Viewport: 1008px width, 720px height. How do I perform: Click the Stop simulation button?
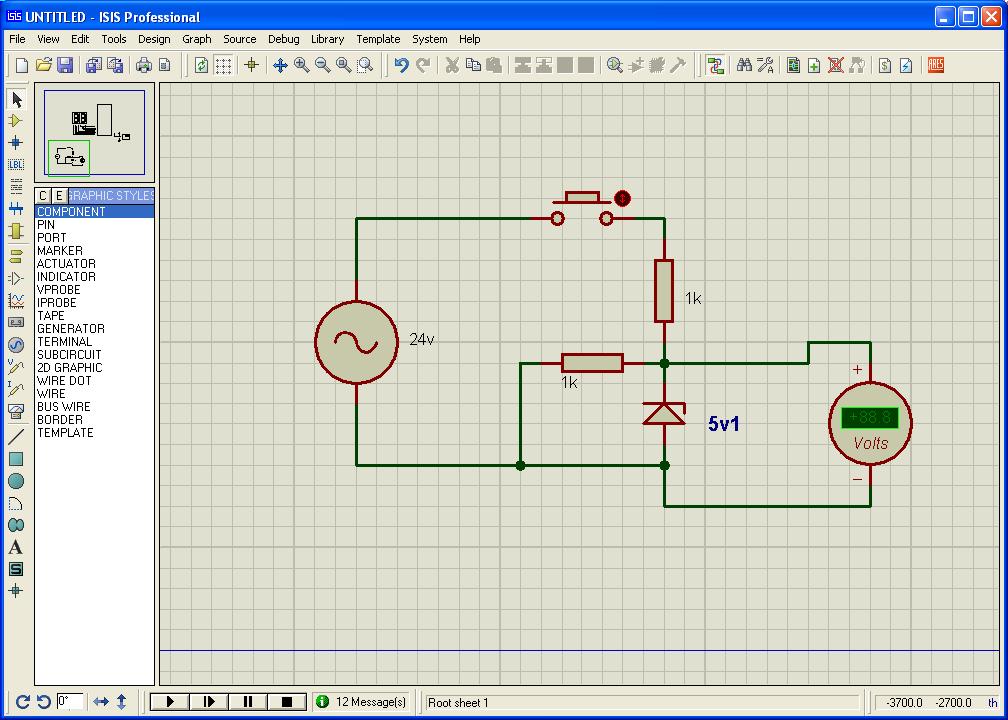tap(287, 702)
